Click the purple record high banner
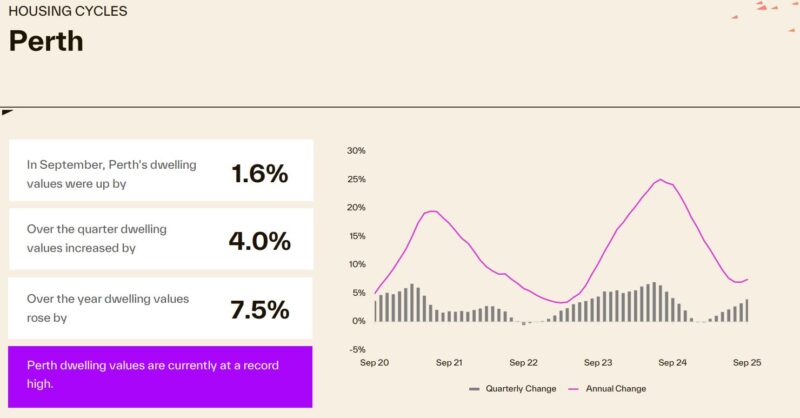Viewport: 800px width, 418px height. (x=160, y=375)
